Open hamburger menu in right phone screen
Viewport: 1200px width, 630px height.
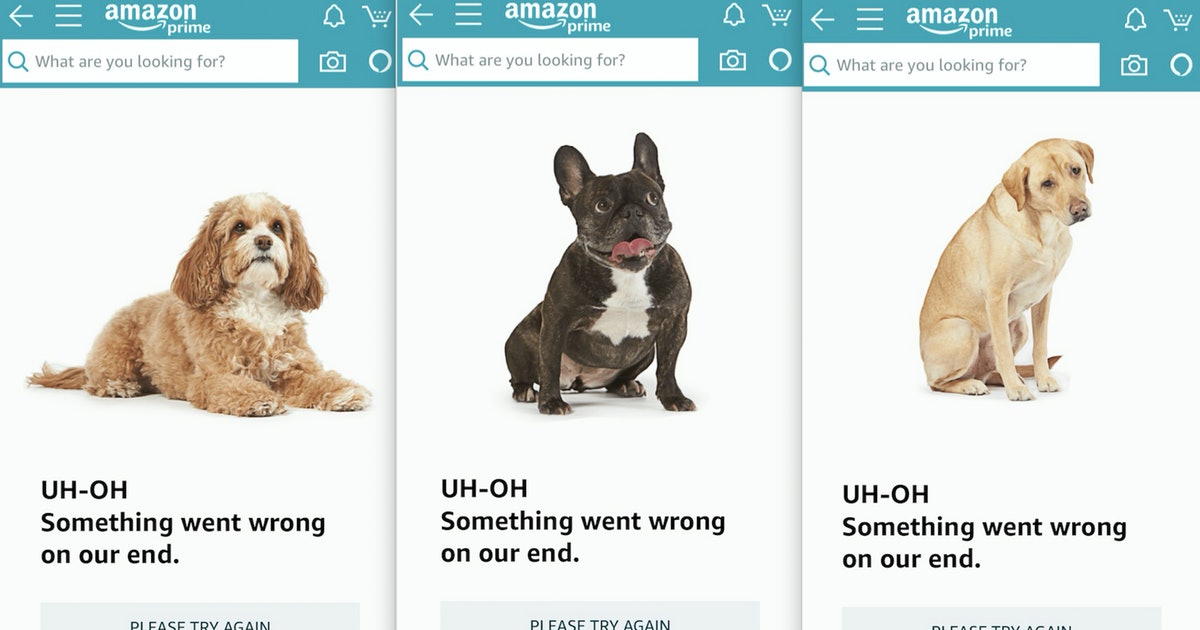click(870, 19)
